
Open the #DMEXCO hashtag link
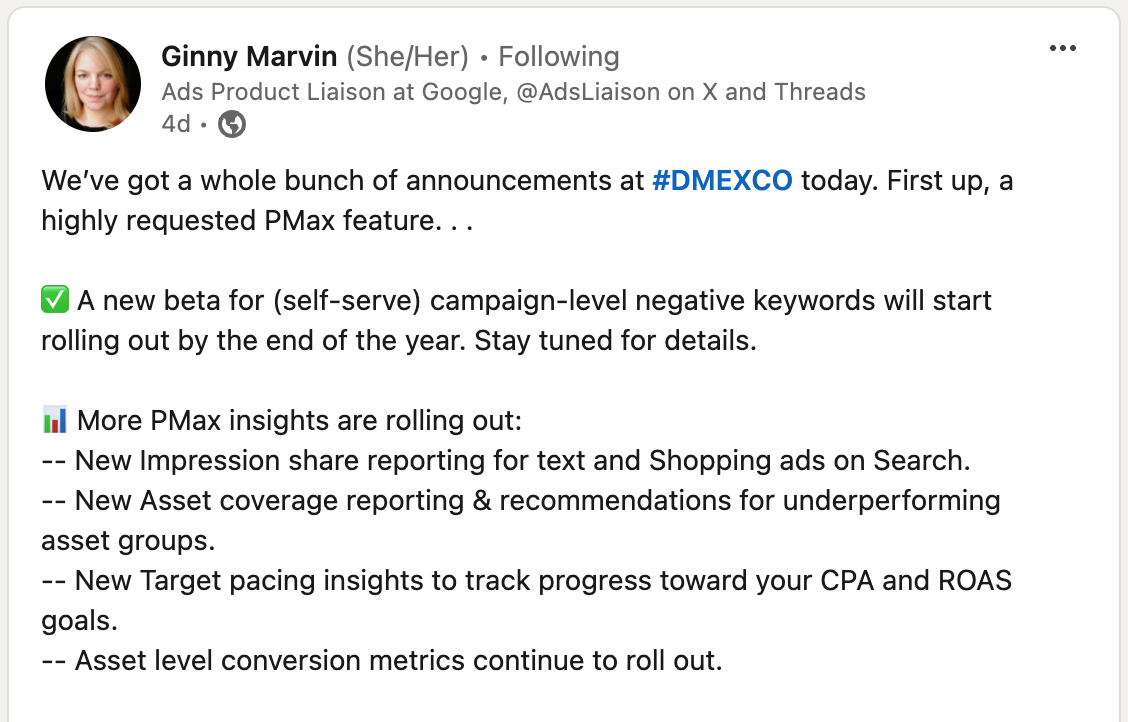722,180
